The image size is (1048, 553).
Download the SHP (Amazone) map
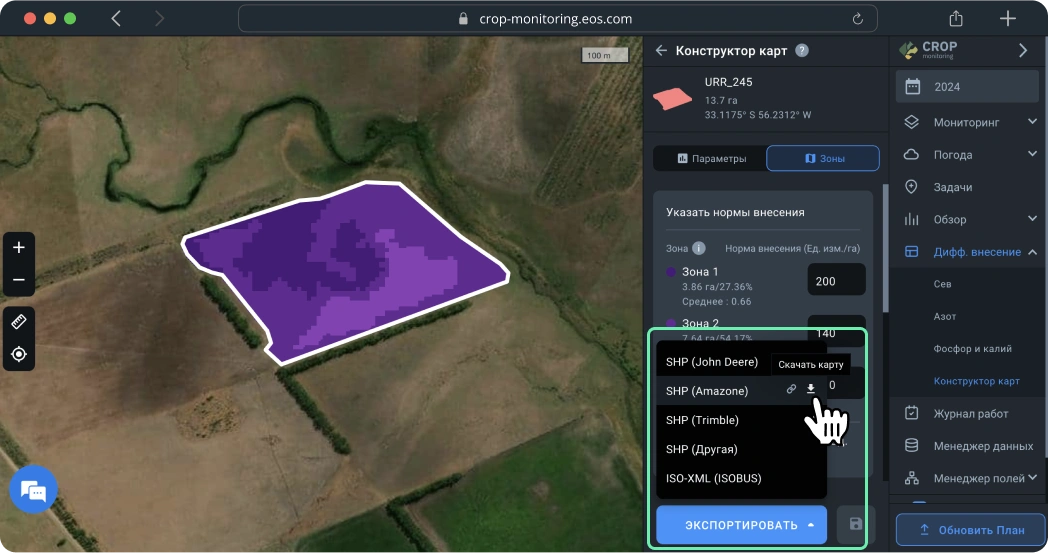coord(811,389)
